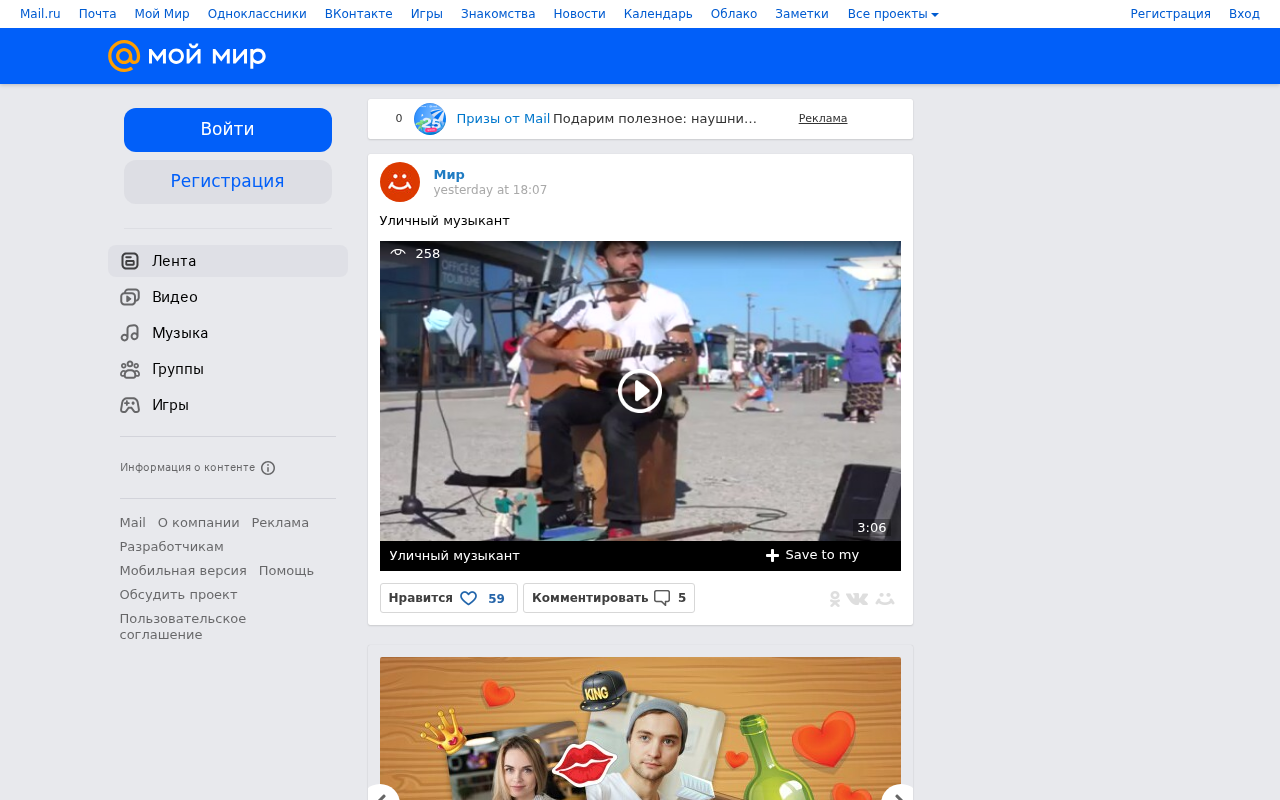Click the blue Войти button
Viewport: 1280px width, 800px height.
pos(228,130)
